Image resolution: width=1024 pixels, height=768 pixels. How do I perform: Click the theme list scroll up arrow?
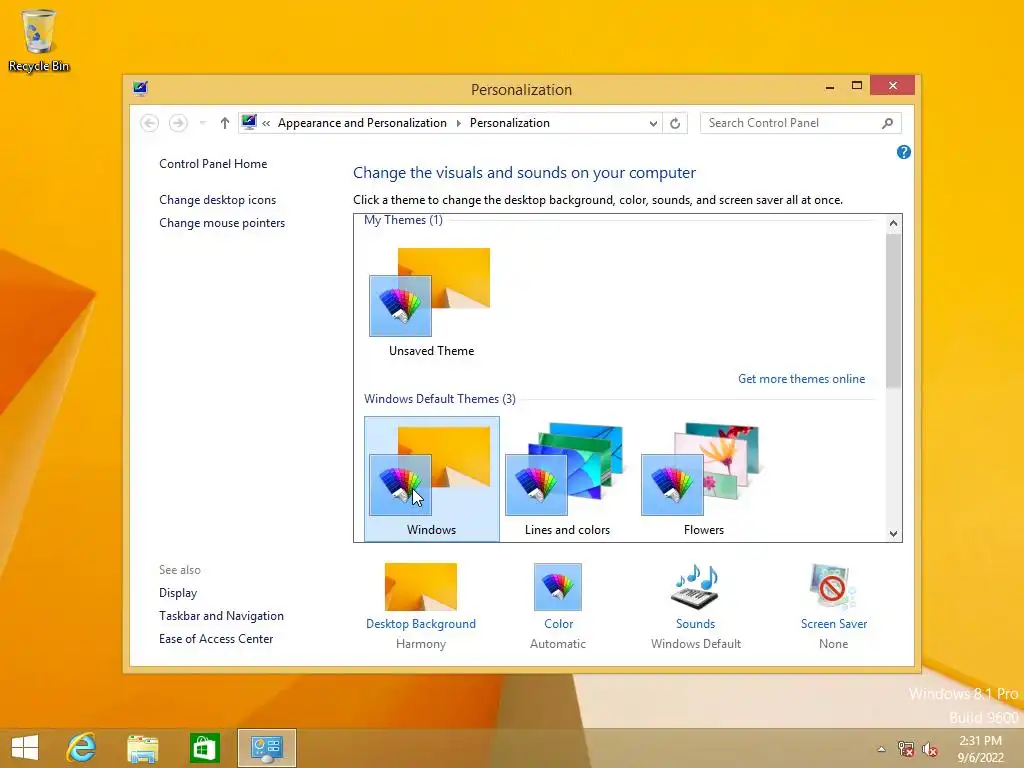point(893,223)
